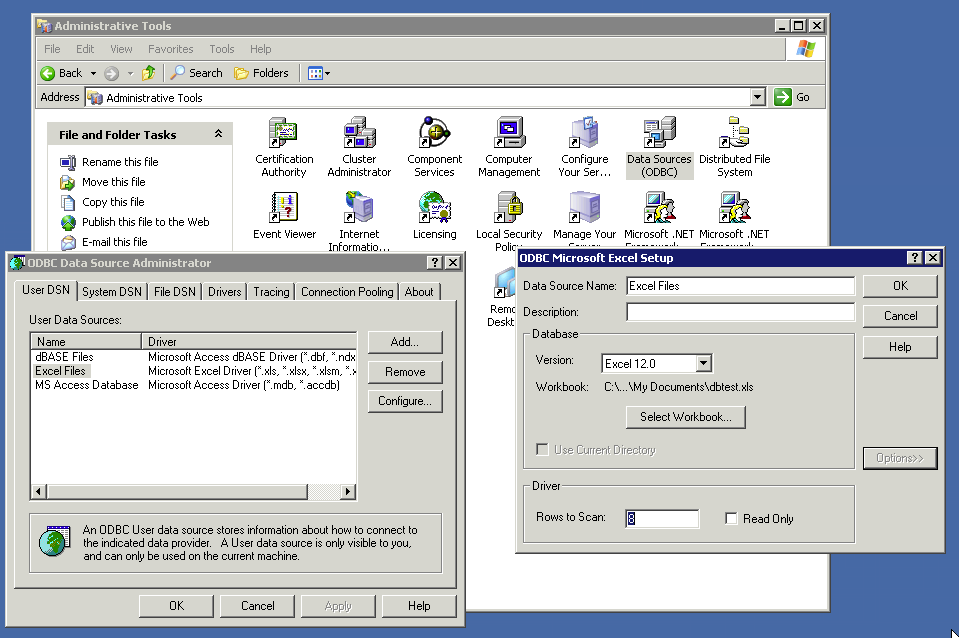Open the File menu
This screenshot has height=638, width=959.
(x=52, y=49)
